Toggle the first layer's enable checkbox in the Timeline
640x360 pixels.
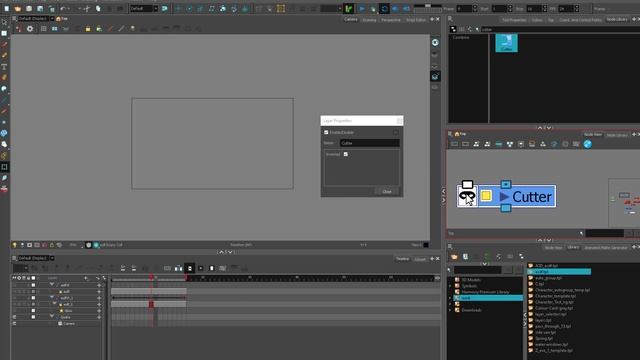click(x=33, y=285)
